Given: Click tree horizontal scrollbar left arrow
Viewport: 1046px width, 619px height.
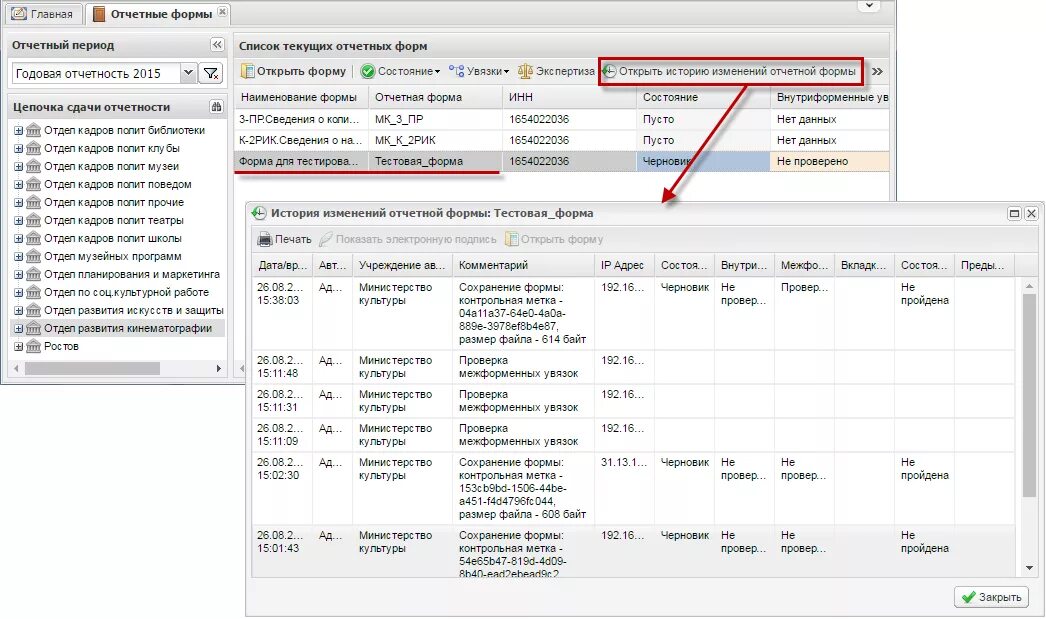Looking at the screenshot, I should pos(17,368).
